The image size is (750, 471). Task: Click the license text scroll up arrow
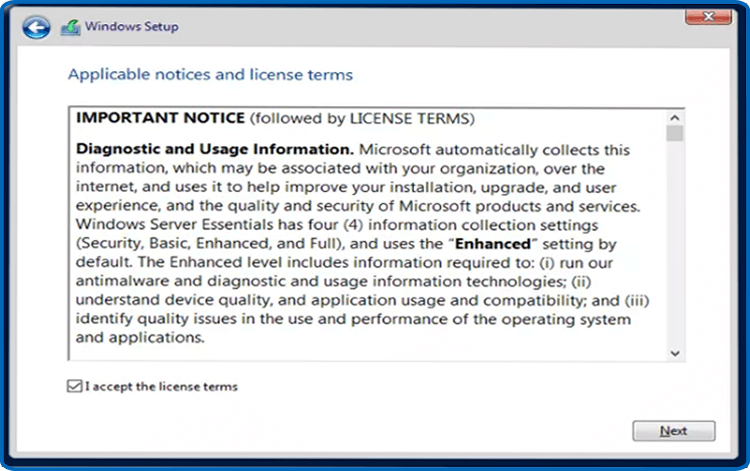coord(675,118)
